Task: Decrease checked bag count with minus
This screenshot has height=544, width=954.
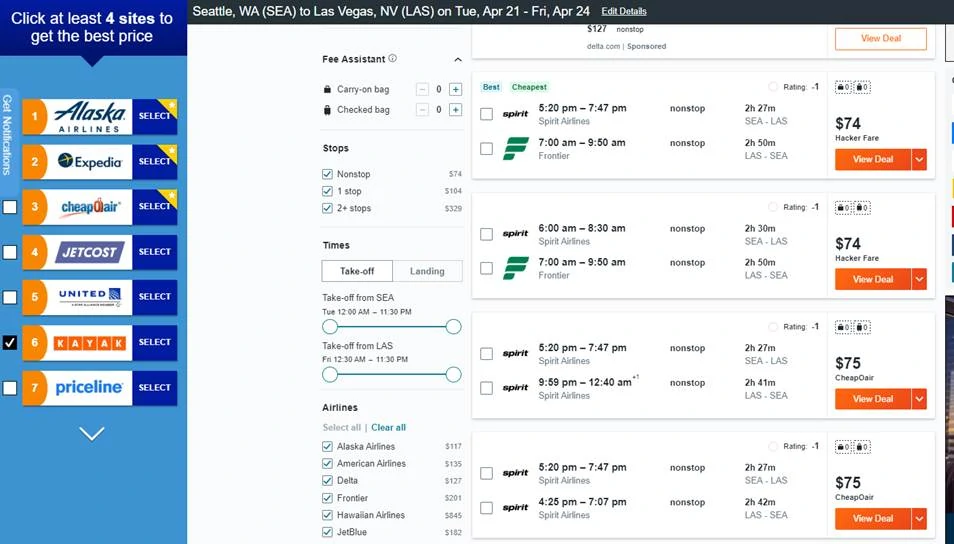Action: pyautogui.click(x=422, y=110)
